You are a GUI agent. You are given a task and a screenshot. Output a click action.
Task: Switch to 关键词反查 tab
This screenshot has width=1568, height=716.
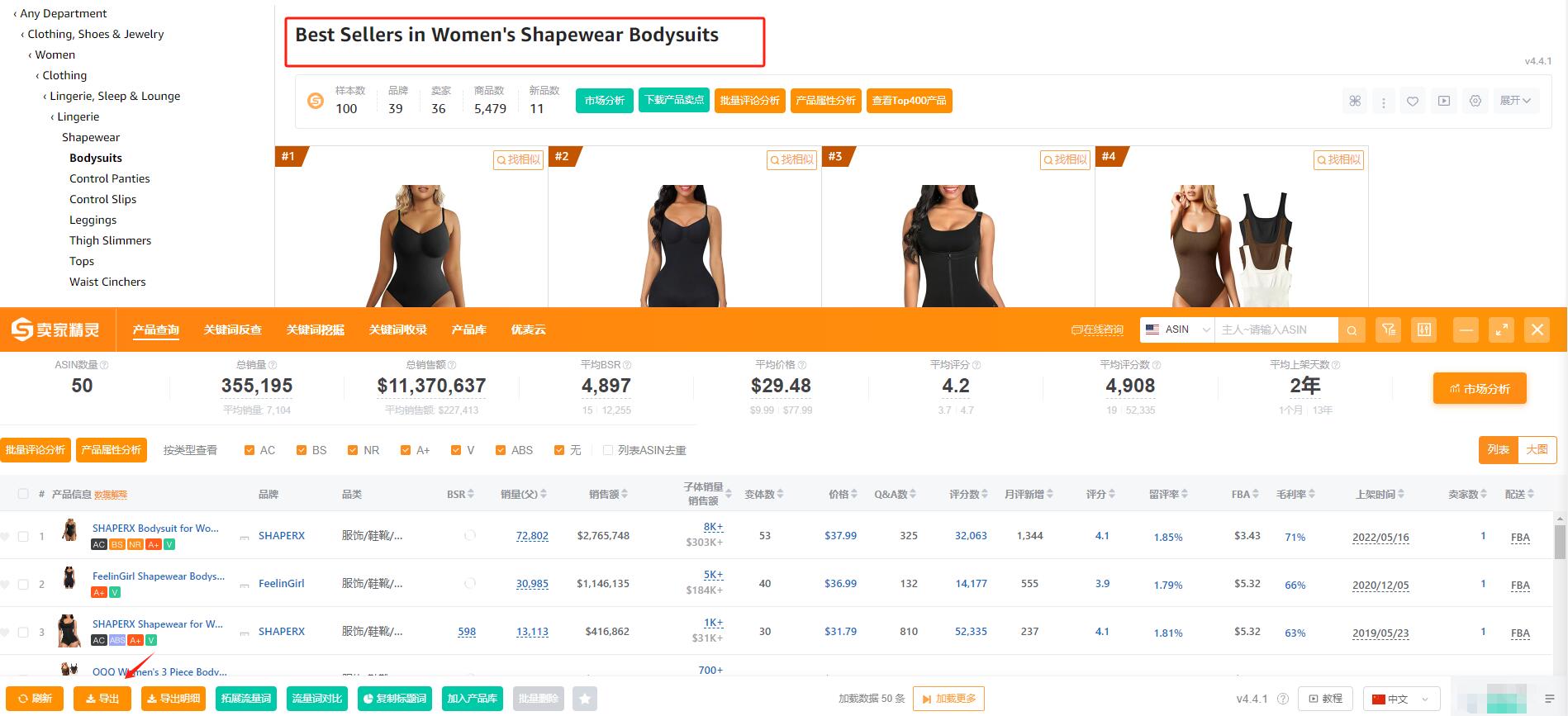(233, 330)
